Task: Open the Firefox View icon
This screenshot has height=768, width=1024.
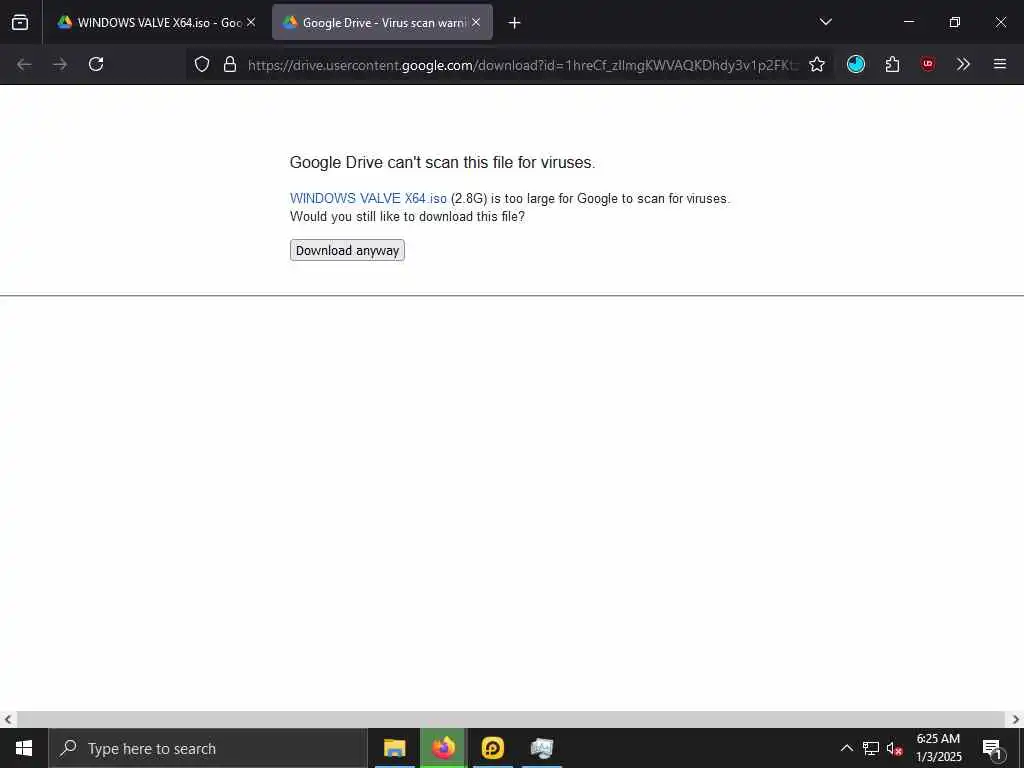Action: tap(20, 22)
